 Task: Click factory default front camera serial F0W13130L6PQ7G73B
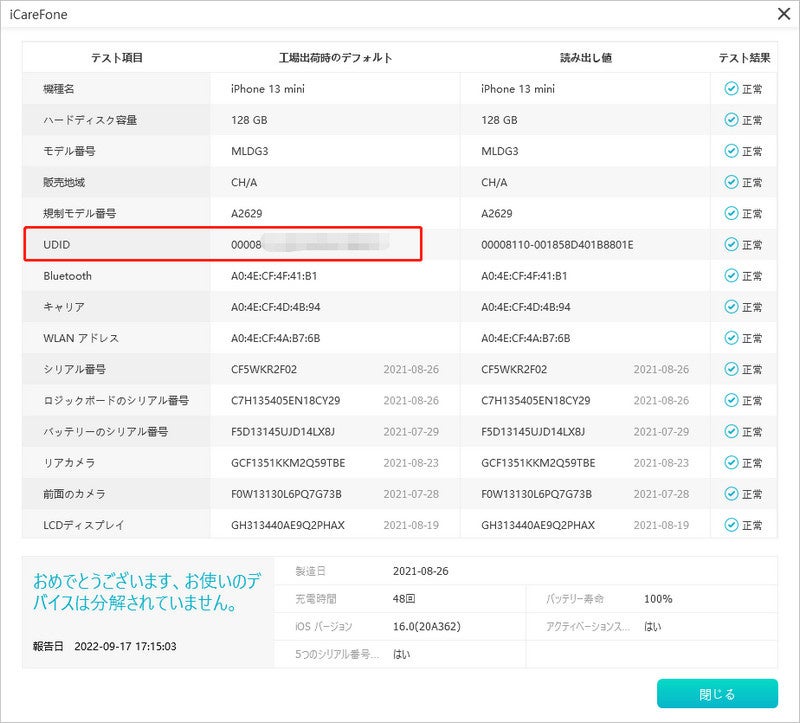click(286, 494)
